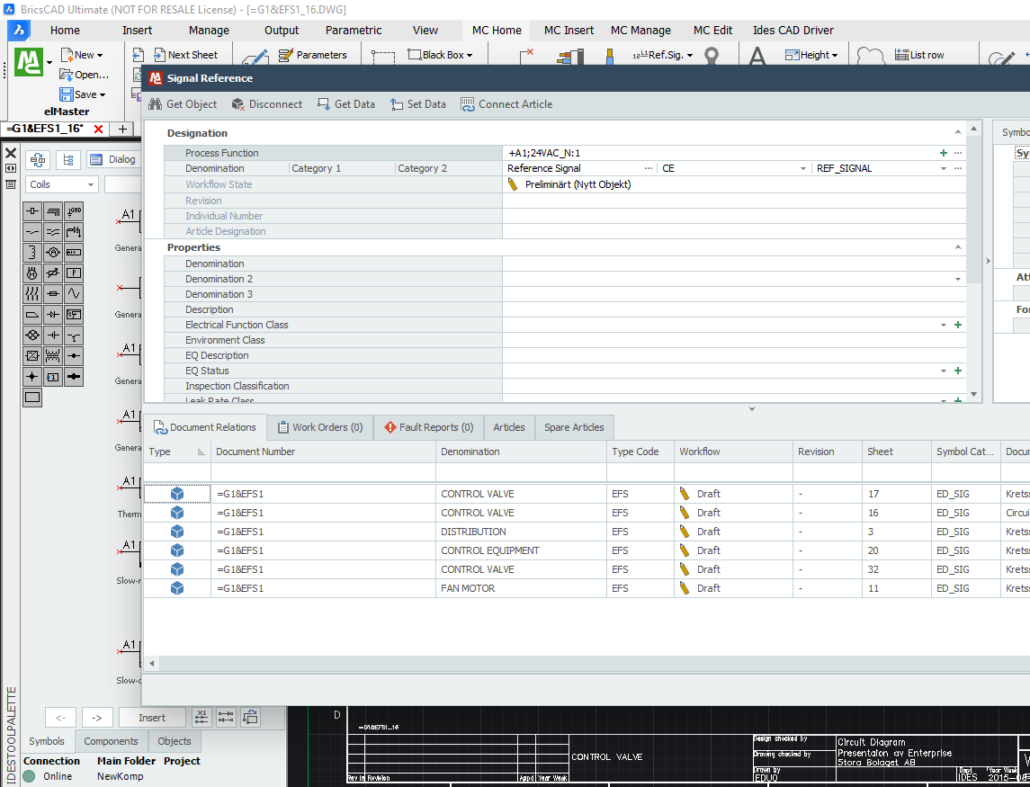Select the pressure 'P' box symbol
The height and width of the screenshot is (787, 1030).
(74, 273)
